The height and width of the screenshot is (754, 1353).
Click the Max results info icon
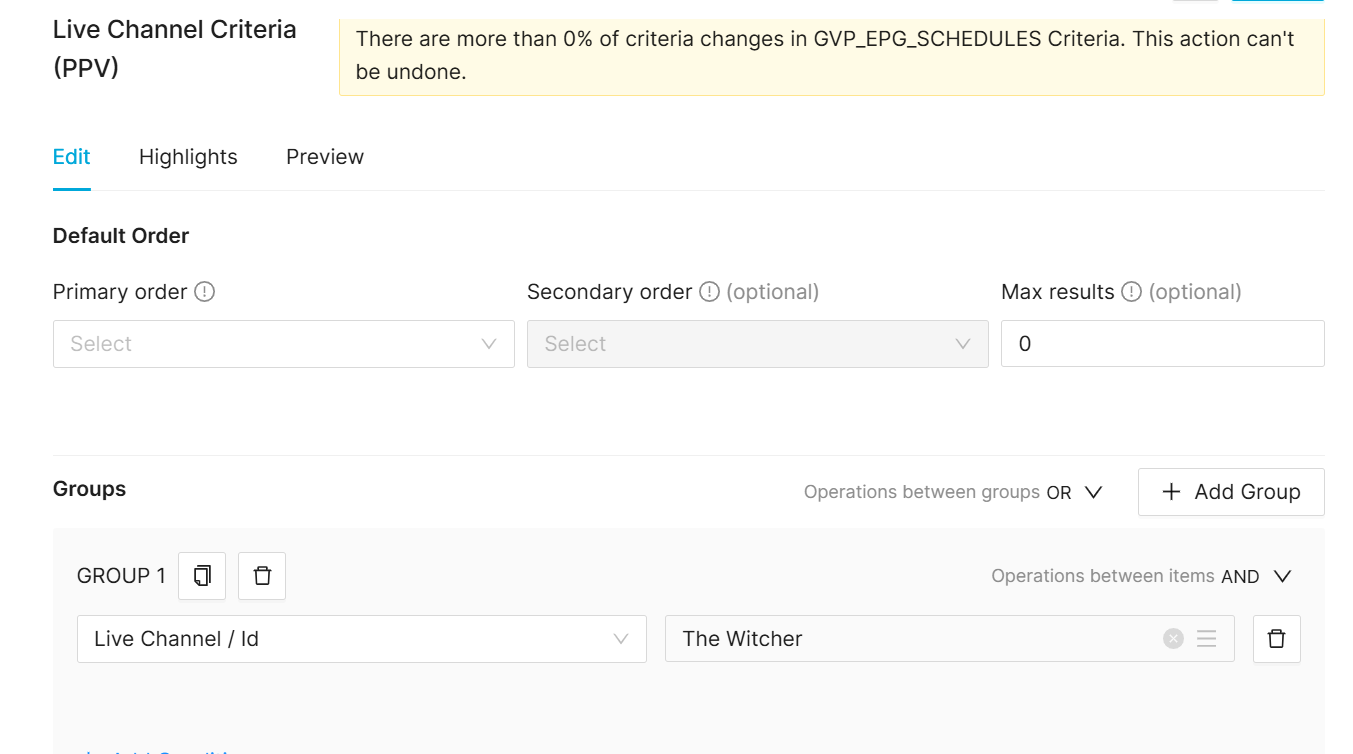click(1131, 292)
